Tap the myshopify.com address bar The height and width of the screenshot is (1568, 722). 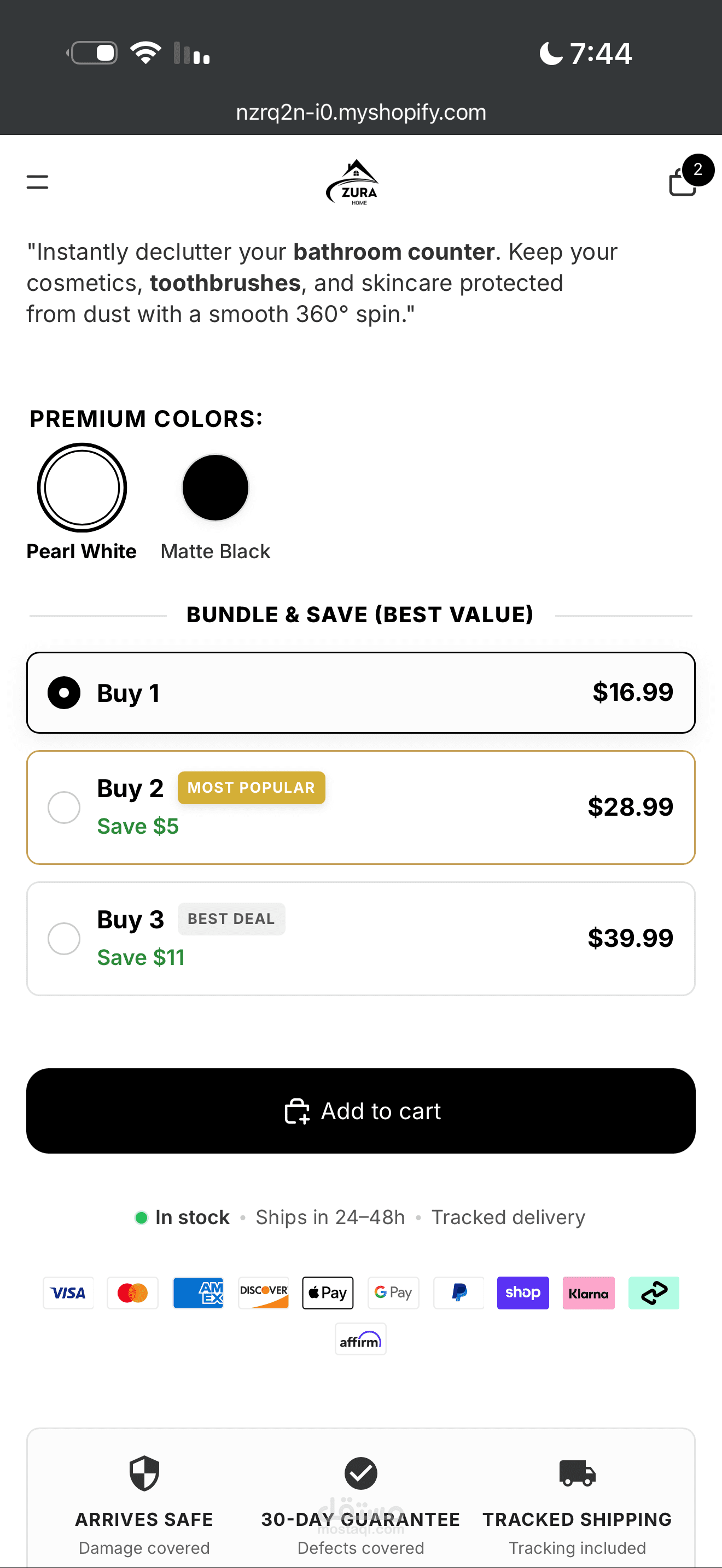360,112
